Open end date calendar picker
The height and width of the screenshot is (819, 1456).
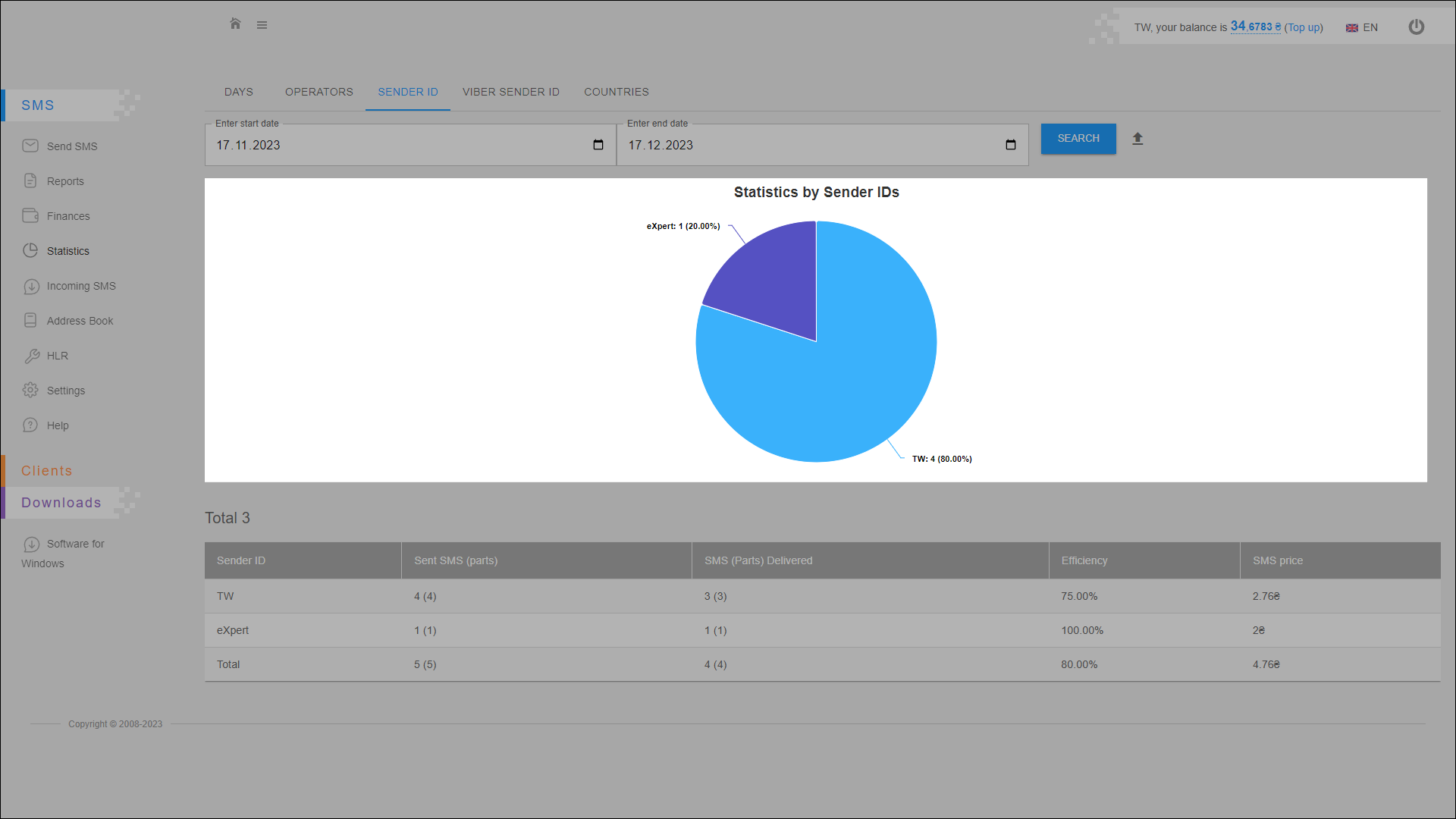point(1010,145)
